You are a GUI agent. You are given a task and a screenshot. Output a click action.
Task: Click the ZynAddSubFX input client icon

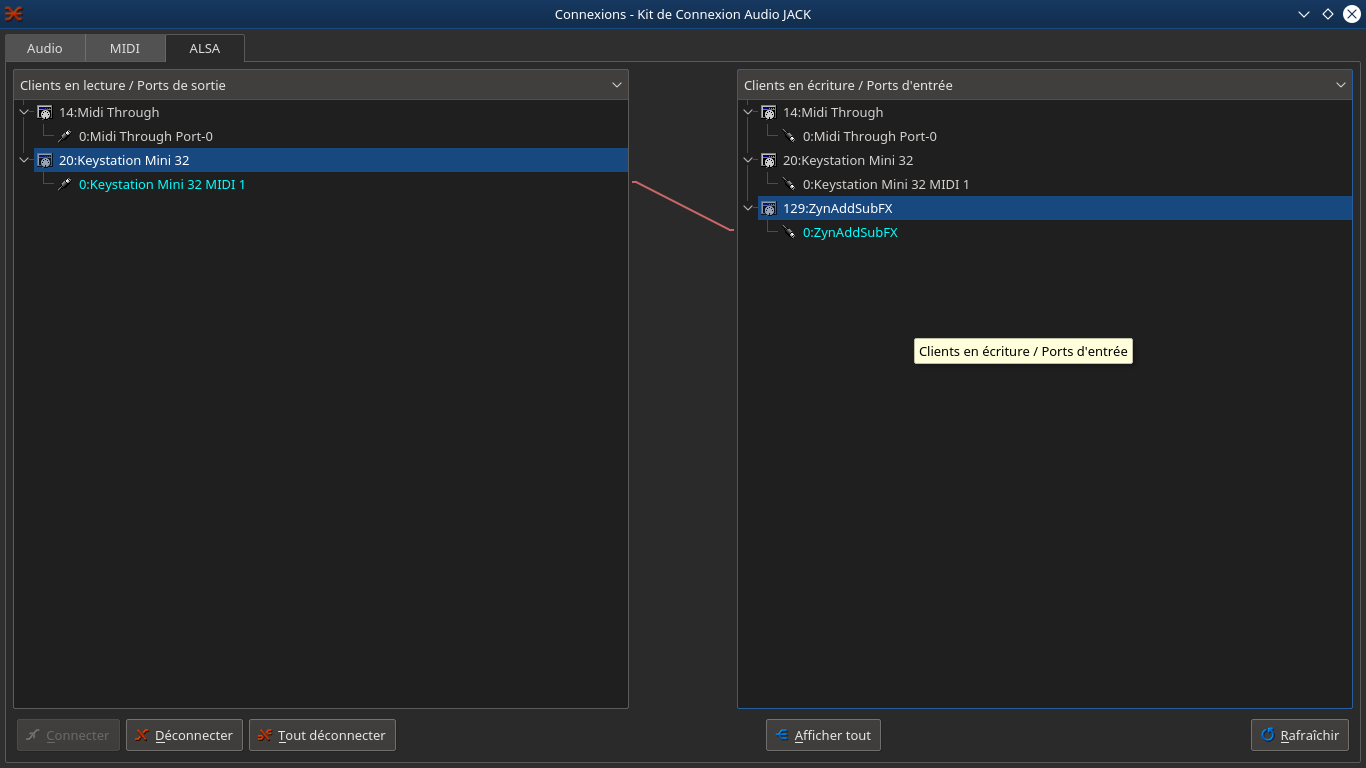coord(768,209)
